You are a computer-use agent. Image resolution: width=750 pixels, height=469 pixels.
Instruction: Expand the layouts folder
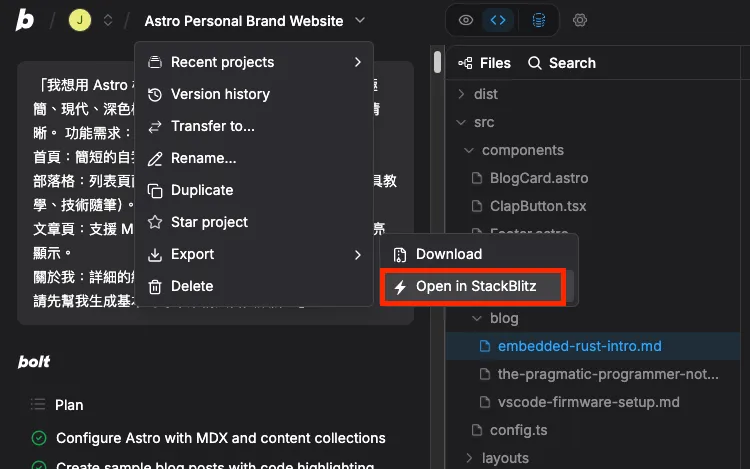(593, 458)
